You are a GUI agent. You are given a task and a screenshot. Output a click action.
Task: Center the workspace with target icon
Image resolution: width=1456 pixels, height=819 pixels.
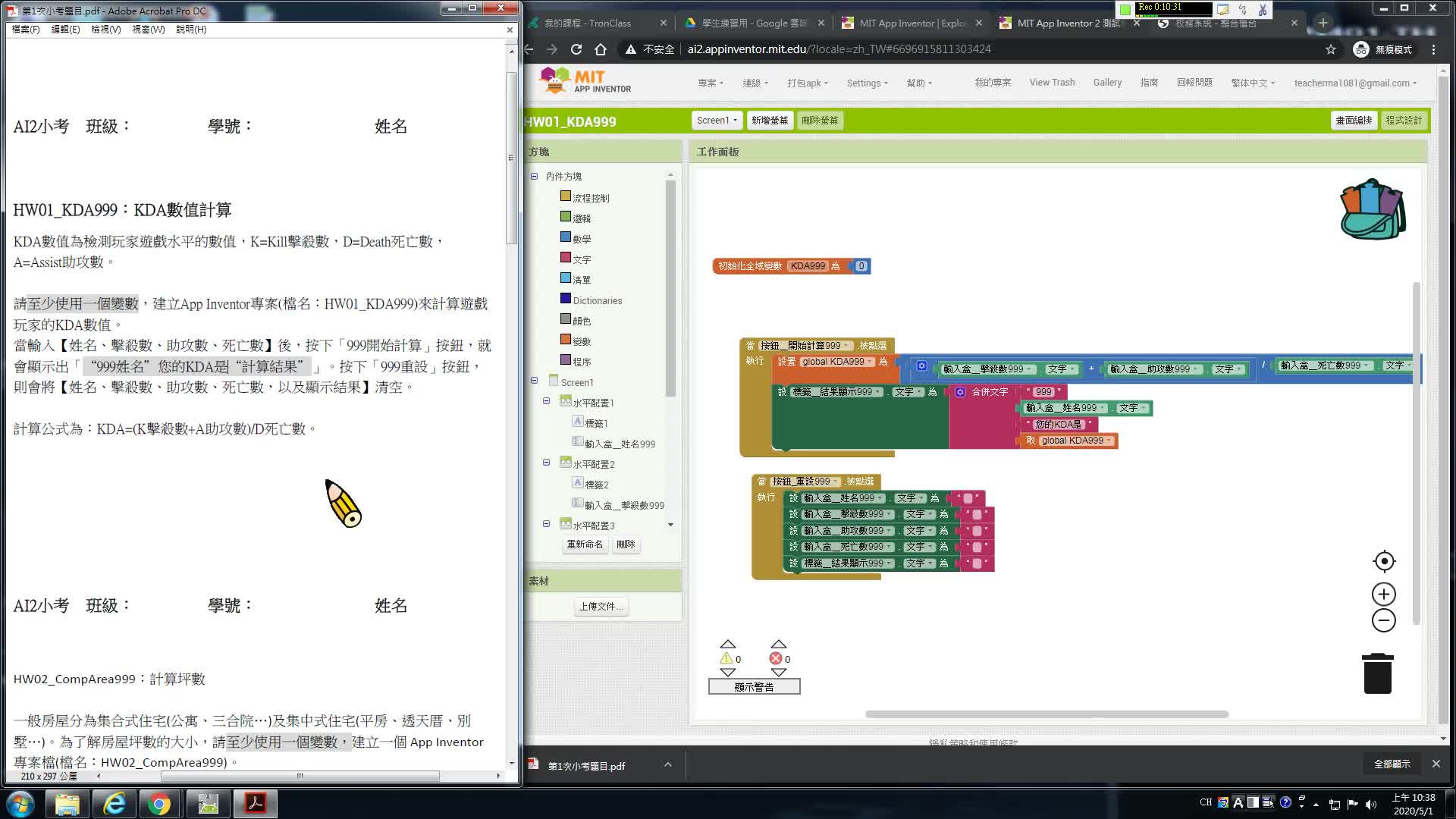pos(1384,561)
